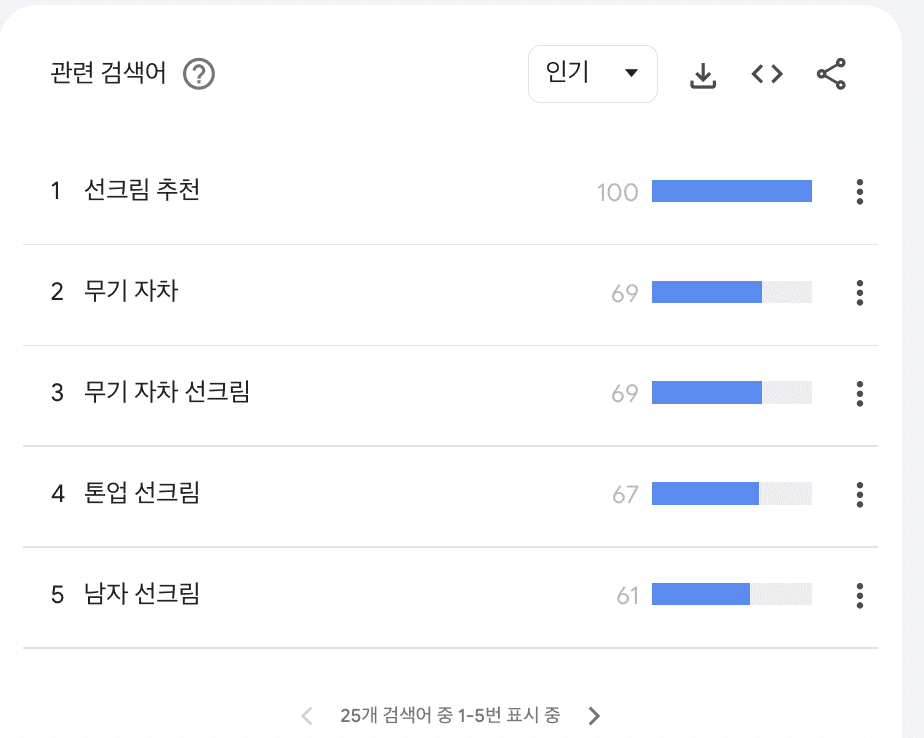The image size is (924, 738).
Task: Select the 무기 자차 query
Action: 131,291
